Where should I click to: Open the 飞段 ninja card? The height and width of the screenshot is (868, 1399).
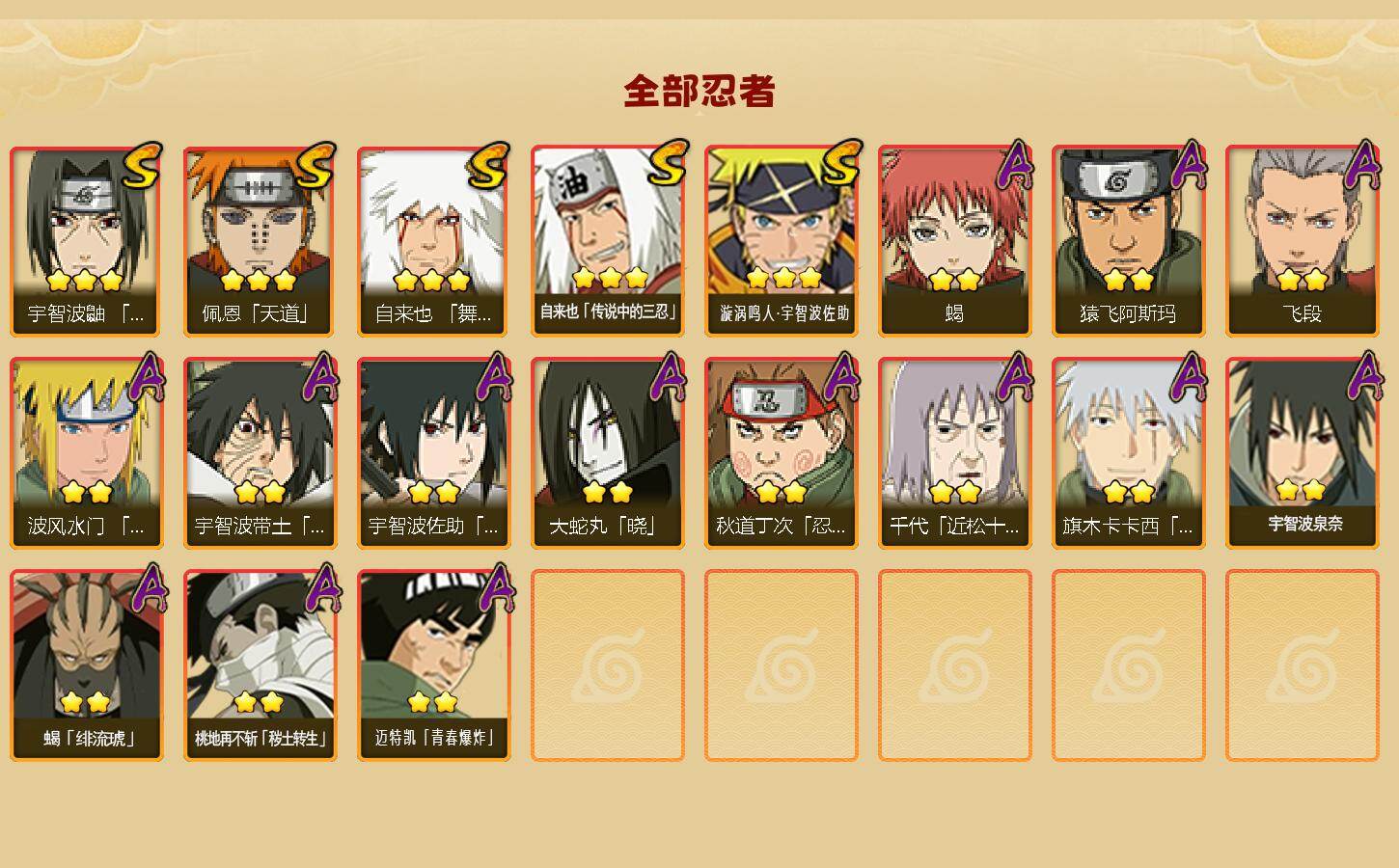click(x=1303, y=241)
